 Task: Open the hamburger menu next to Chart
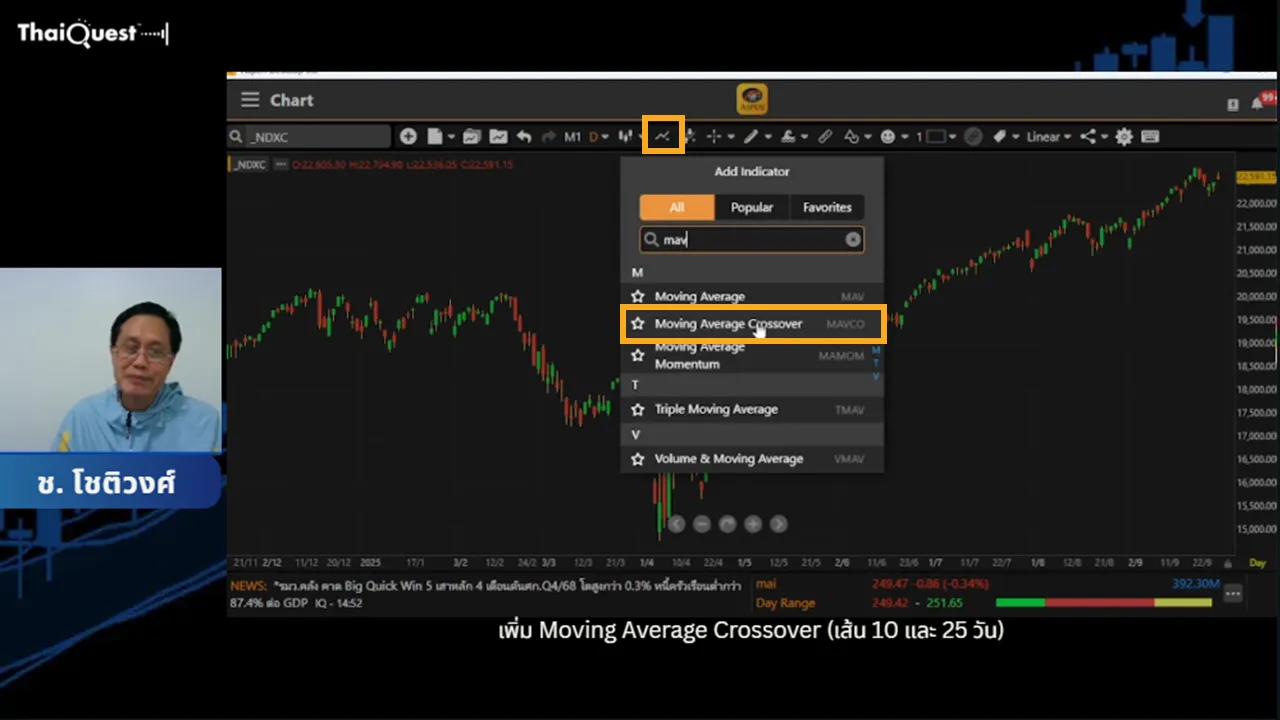[x=249, y=100]
